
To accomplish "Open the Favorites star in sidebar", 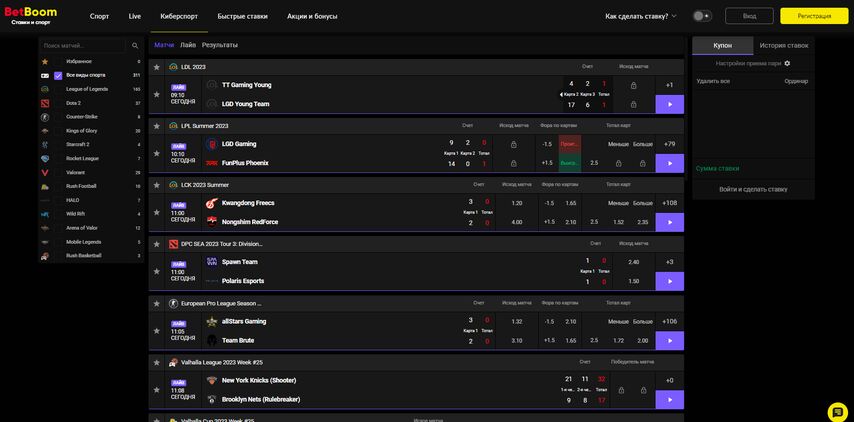I will click(45, 62).
